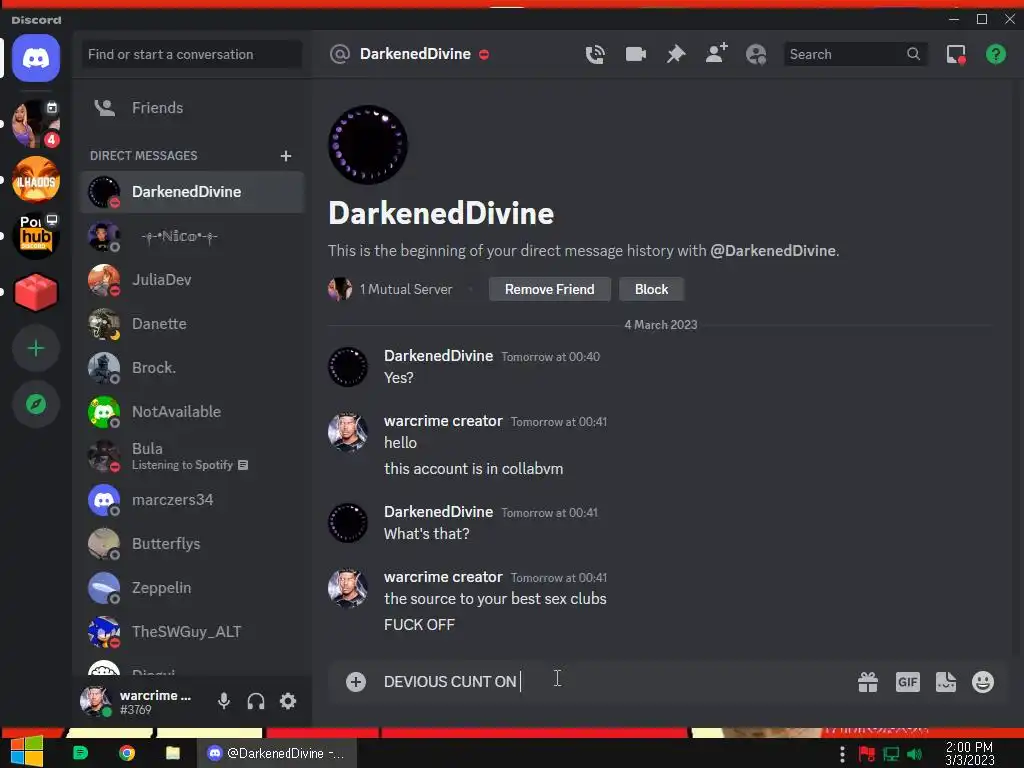Open the Bula conversation
The width and height of the screenshot is (1024, 768).
pyautogui.click(x=193, y=456)
